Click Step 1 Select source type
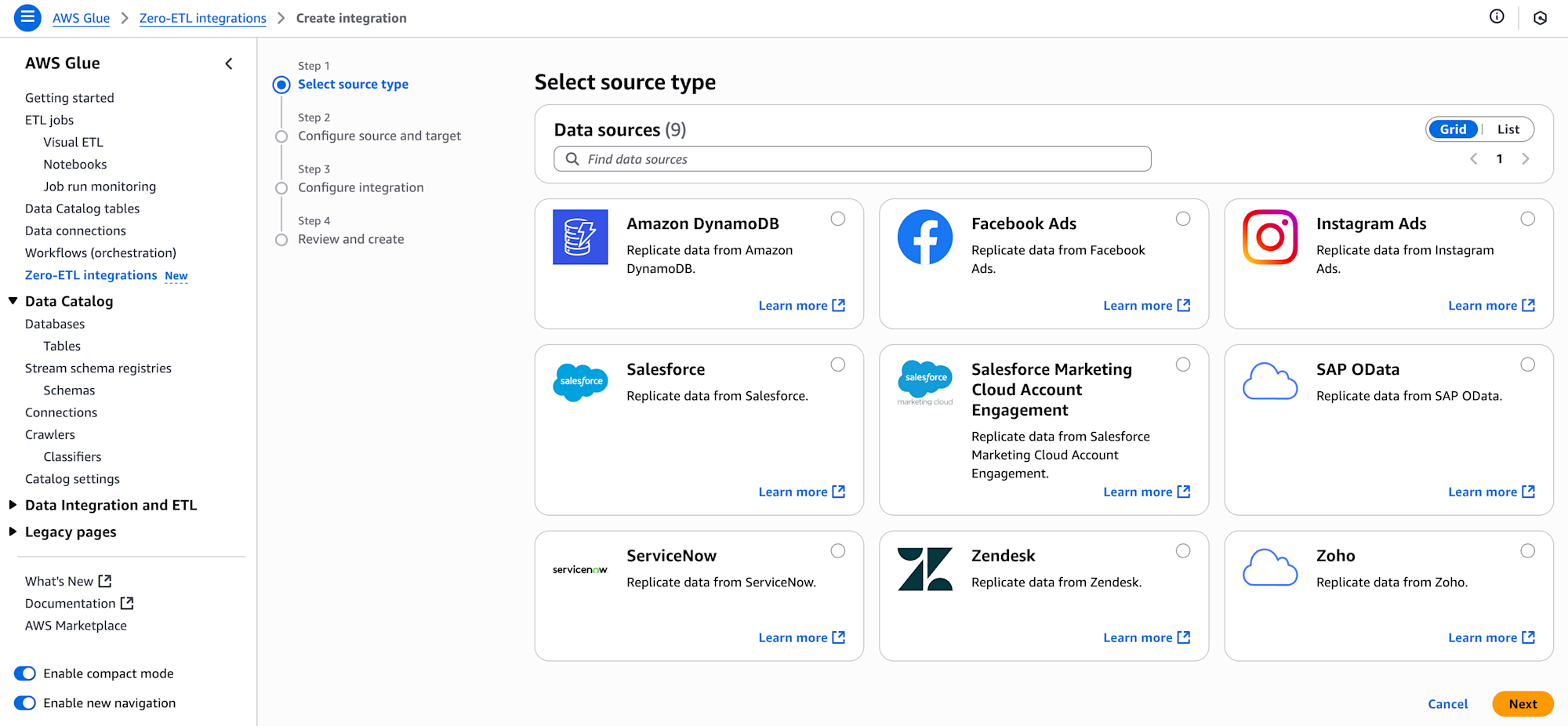 click(353, 84)
